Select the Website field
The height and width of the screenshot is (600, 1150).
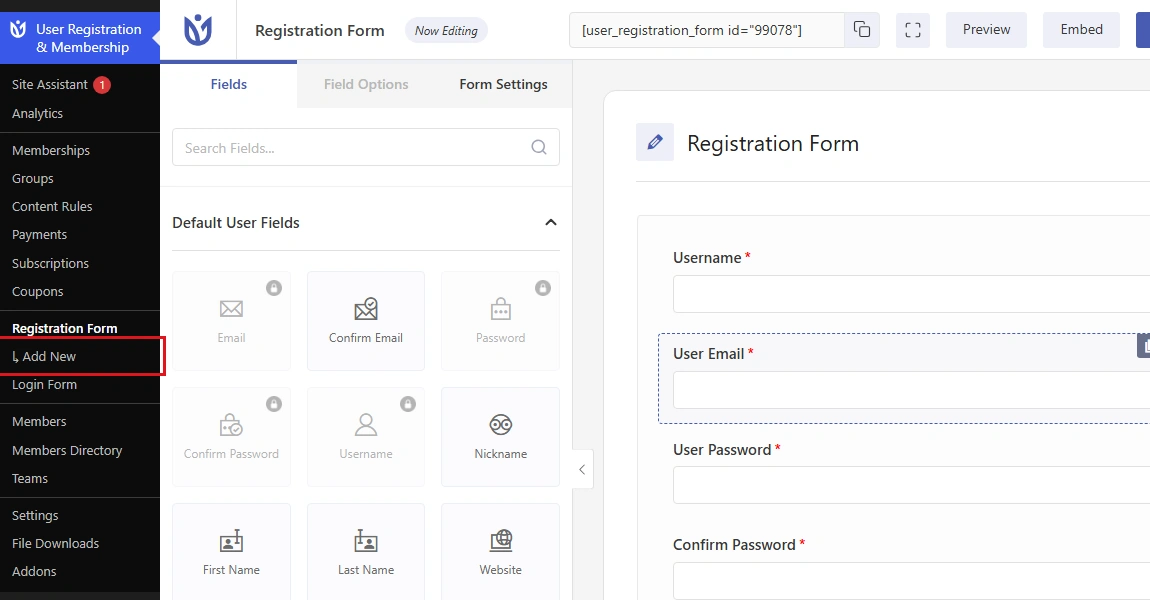pos(500,552)
